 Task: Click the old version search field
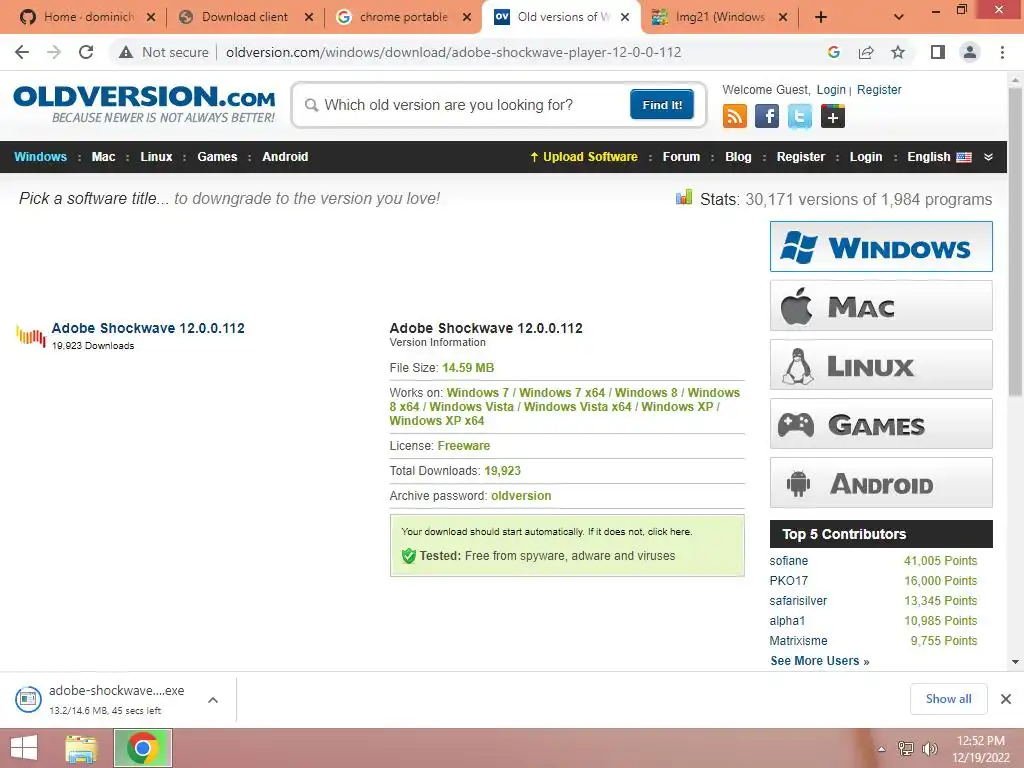(x=464, y=105)
